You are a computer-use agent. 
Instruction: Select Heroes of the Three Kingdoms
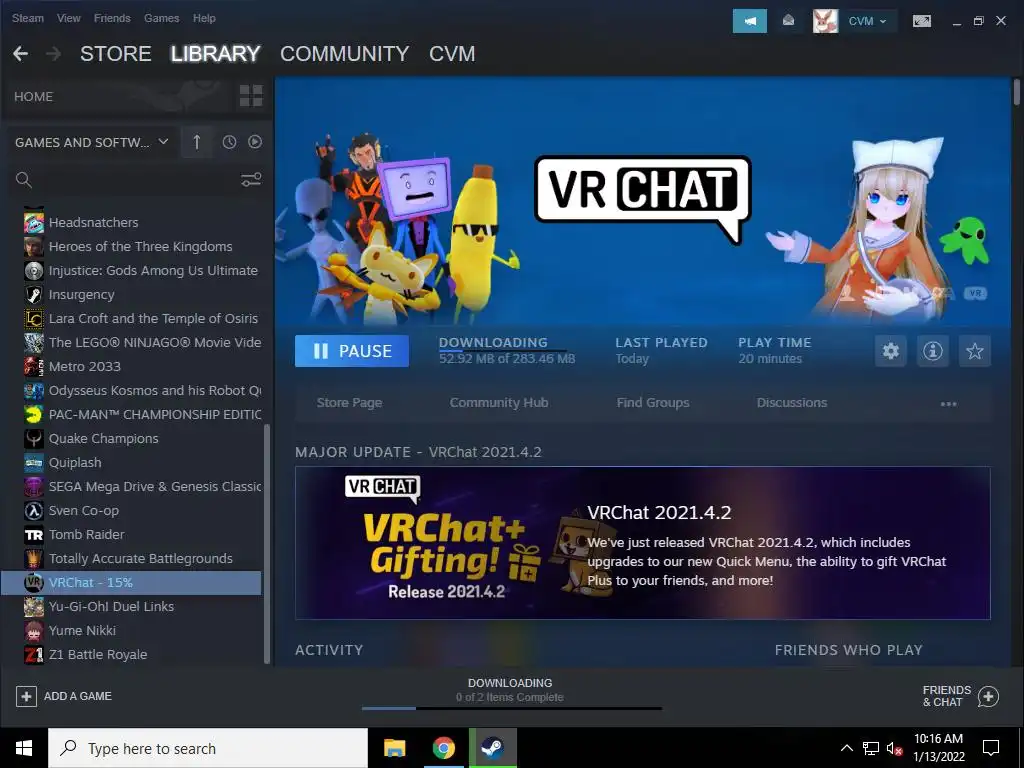(142, 247)
